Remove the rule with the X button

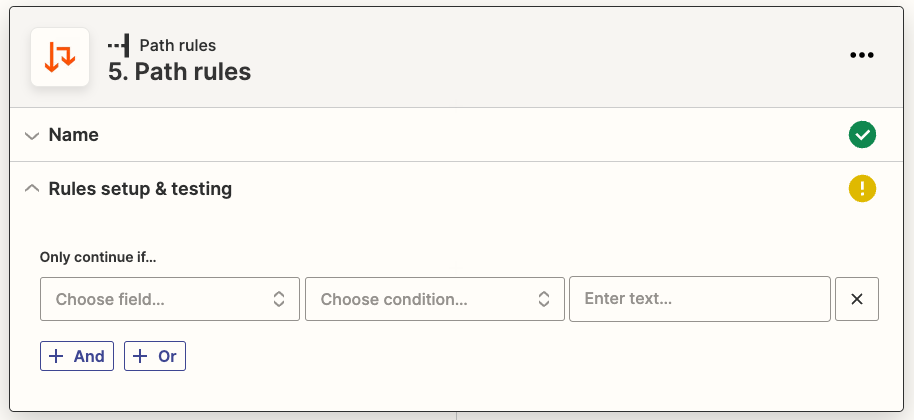click(856, 299)
